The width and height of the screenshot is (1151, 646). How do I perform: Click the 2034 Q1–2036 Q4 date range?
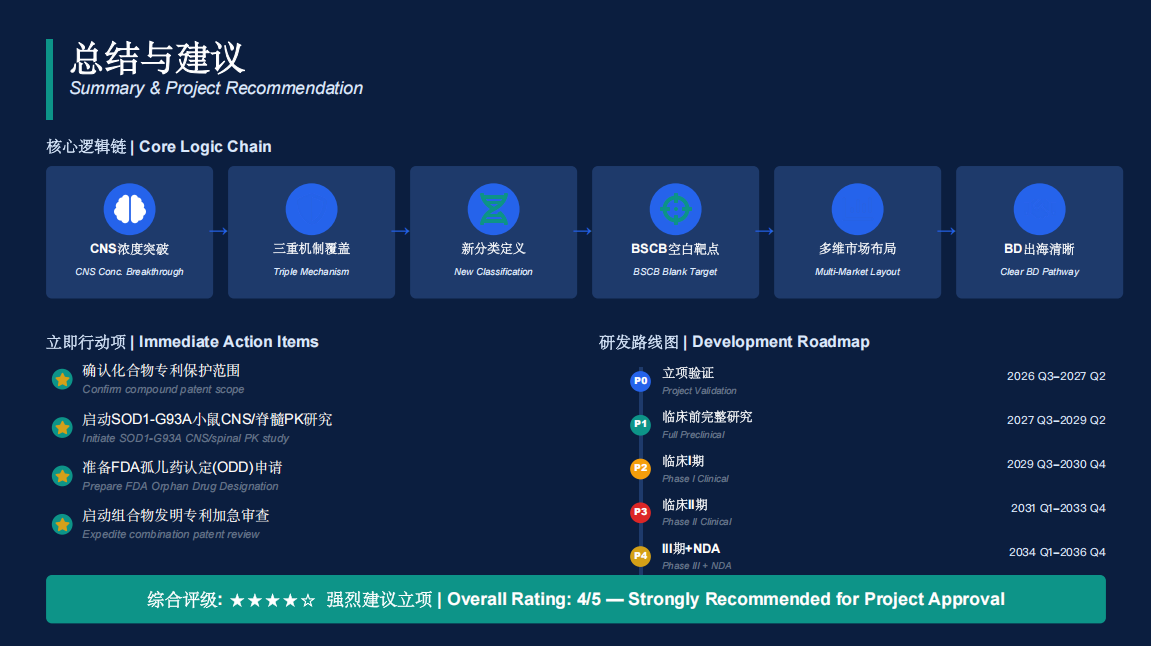tap(1057, 552)
